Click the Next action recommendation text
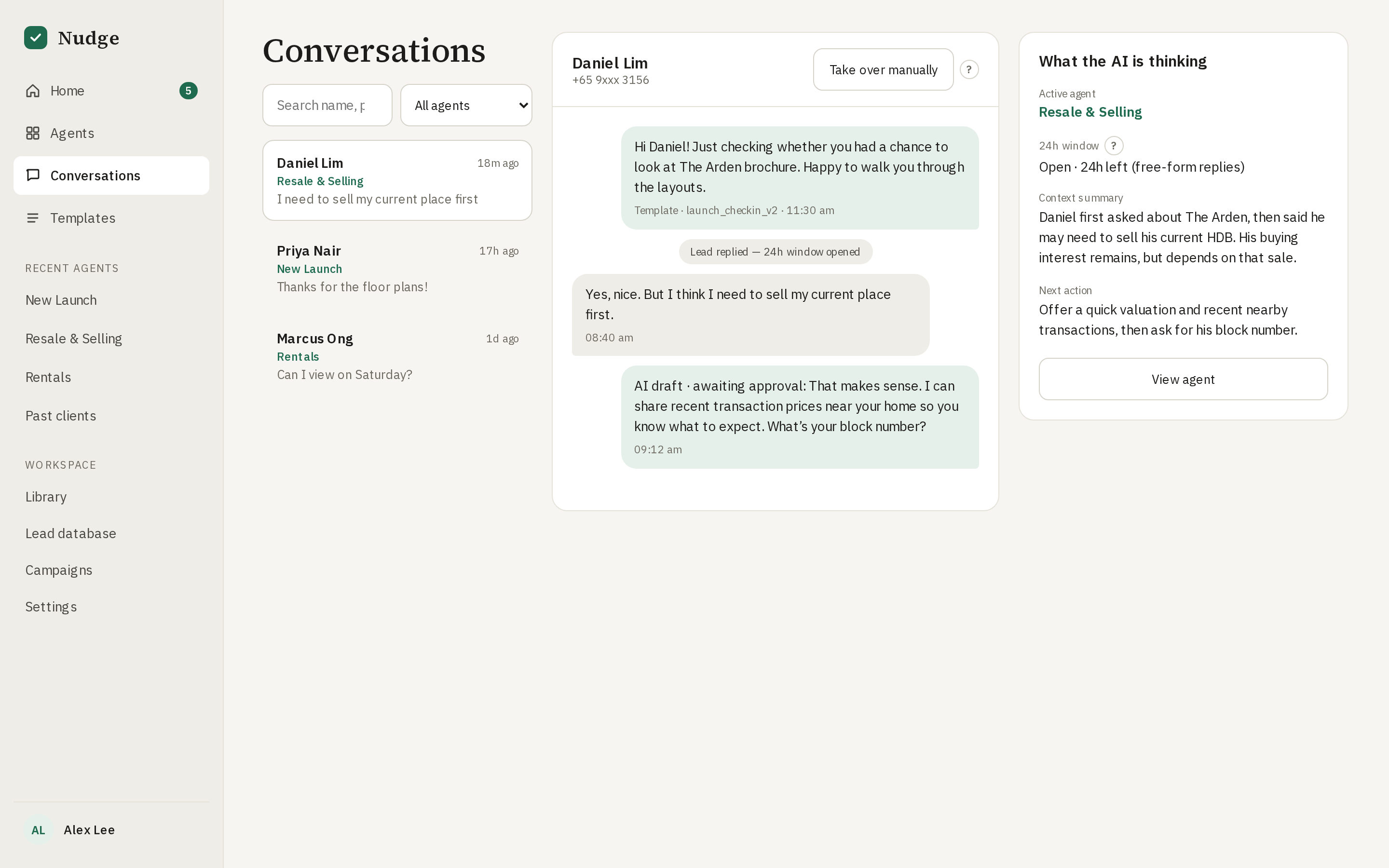Image resolution: width=1389 pixels, height=868 pixels. [1168, 320]
